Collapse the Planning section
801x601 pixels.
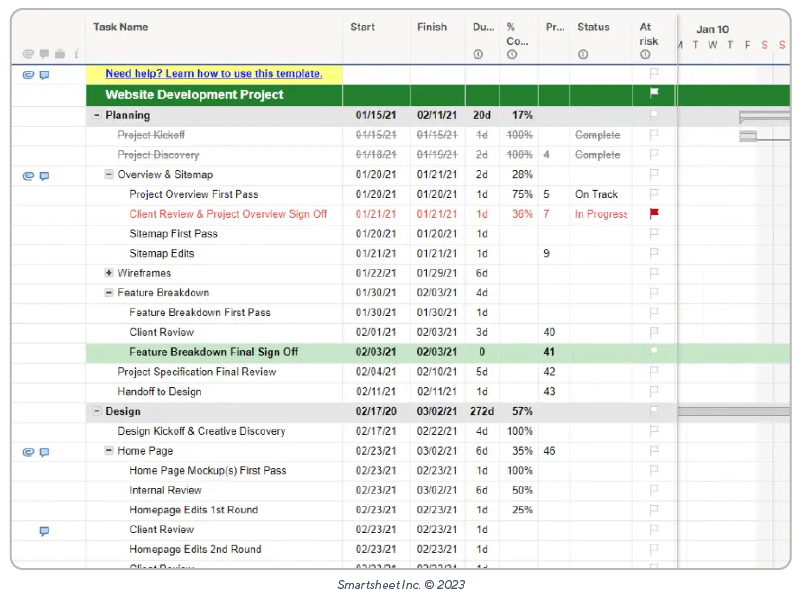(x=97, y=116)
